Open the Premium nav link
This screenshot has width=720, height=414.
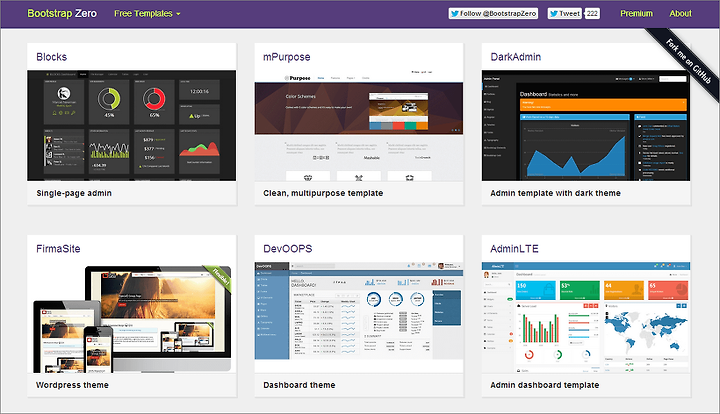coord(636,14)
